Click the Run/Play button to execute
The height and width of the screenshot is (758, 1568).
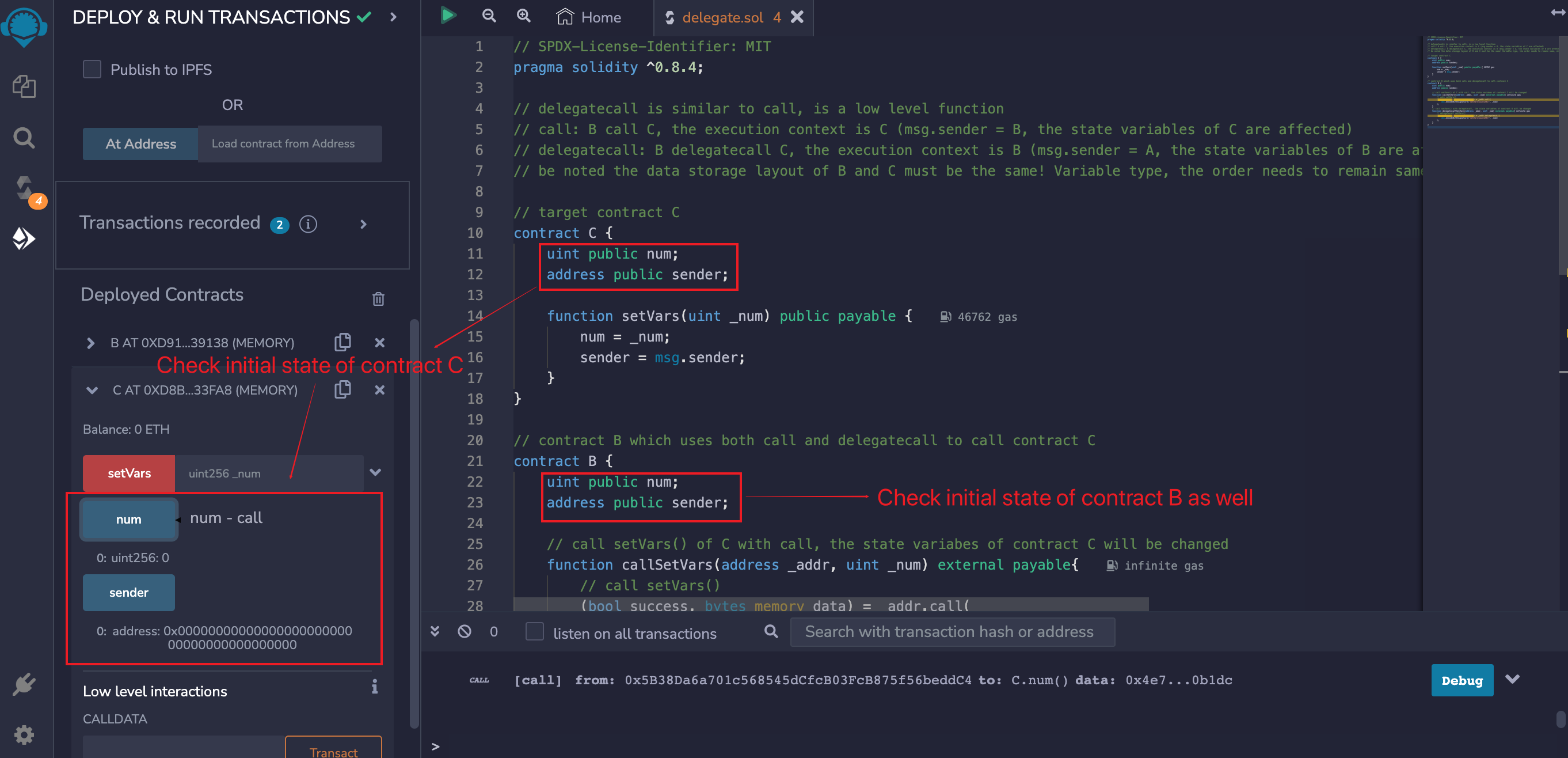click(449, 16)
